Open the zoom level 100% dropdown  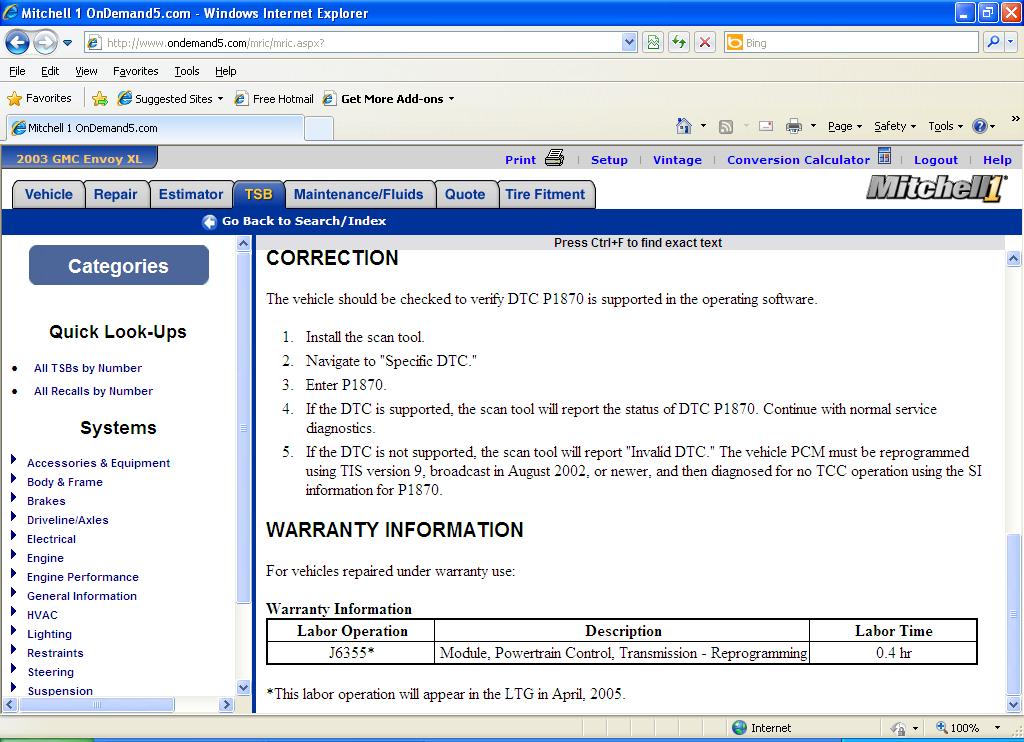pos(997,728)
